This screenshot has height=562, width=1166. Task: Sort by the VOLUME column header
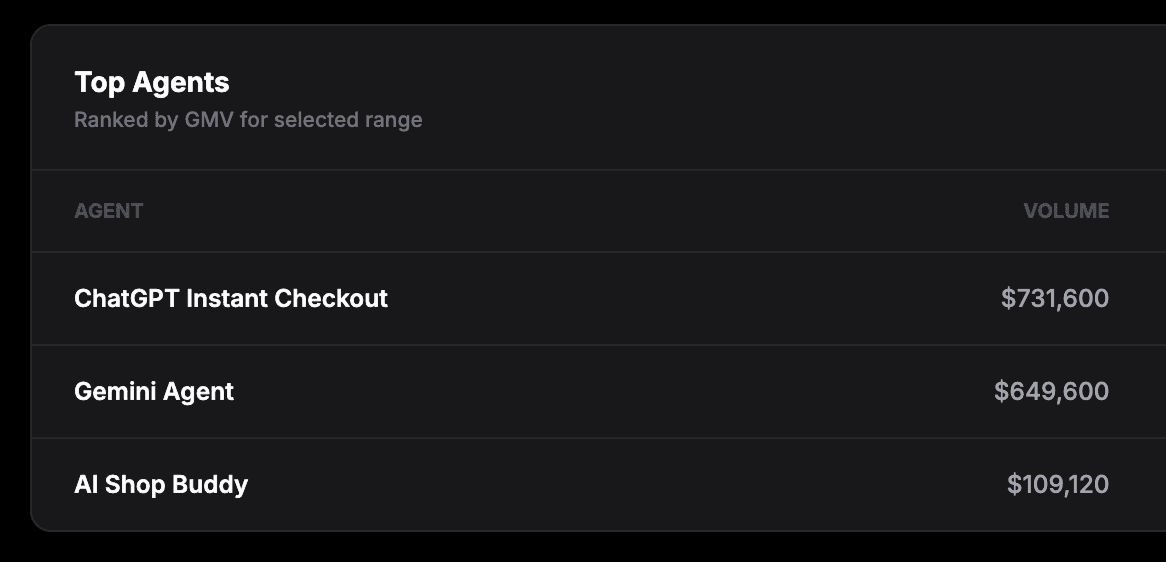click(1066, 211)
